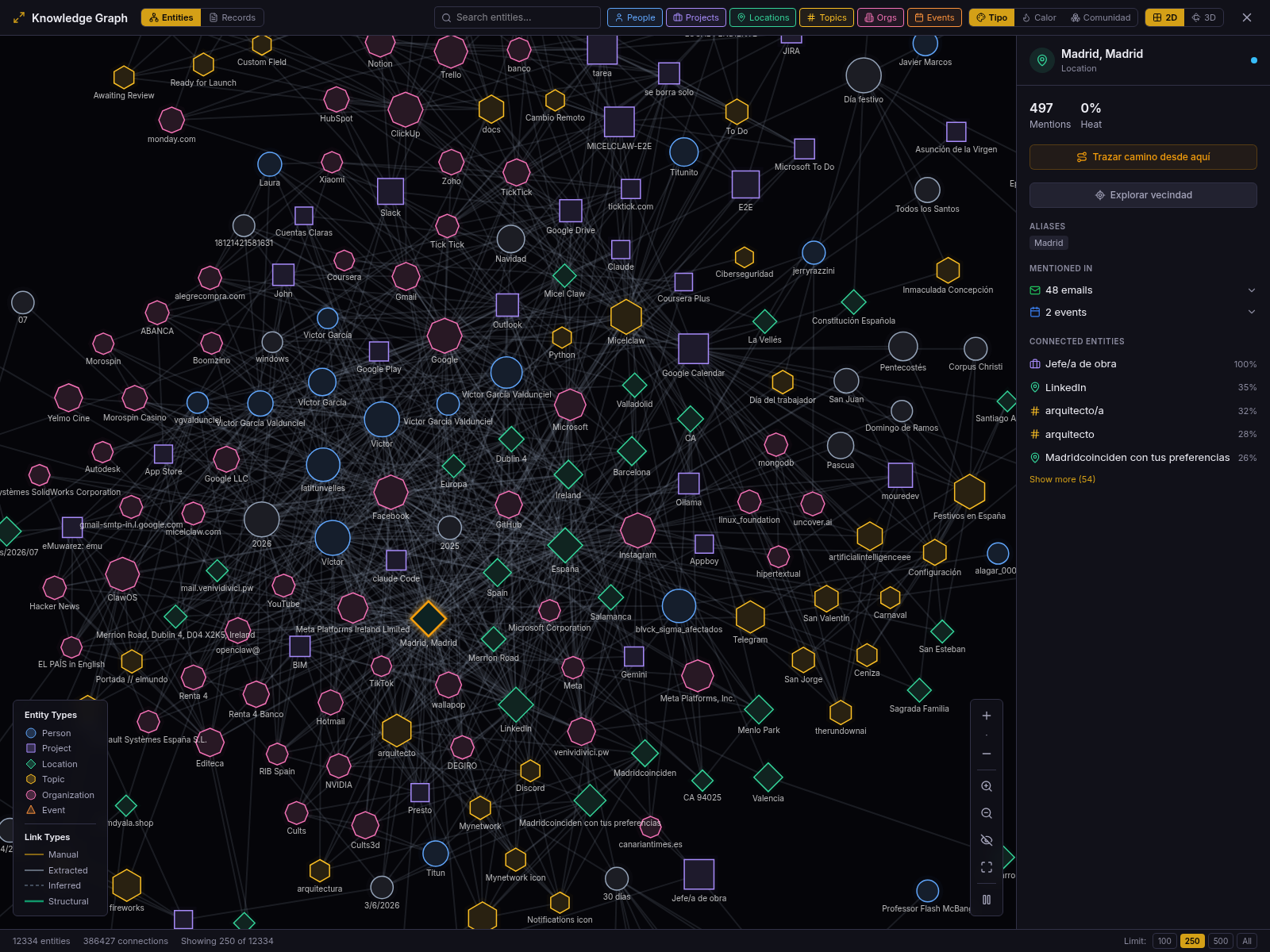Image resolution: width=1270 pixels, height=952 pixels.
Task: Select the Google Calendar project node
Action: pos(693,349)
